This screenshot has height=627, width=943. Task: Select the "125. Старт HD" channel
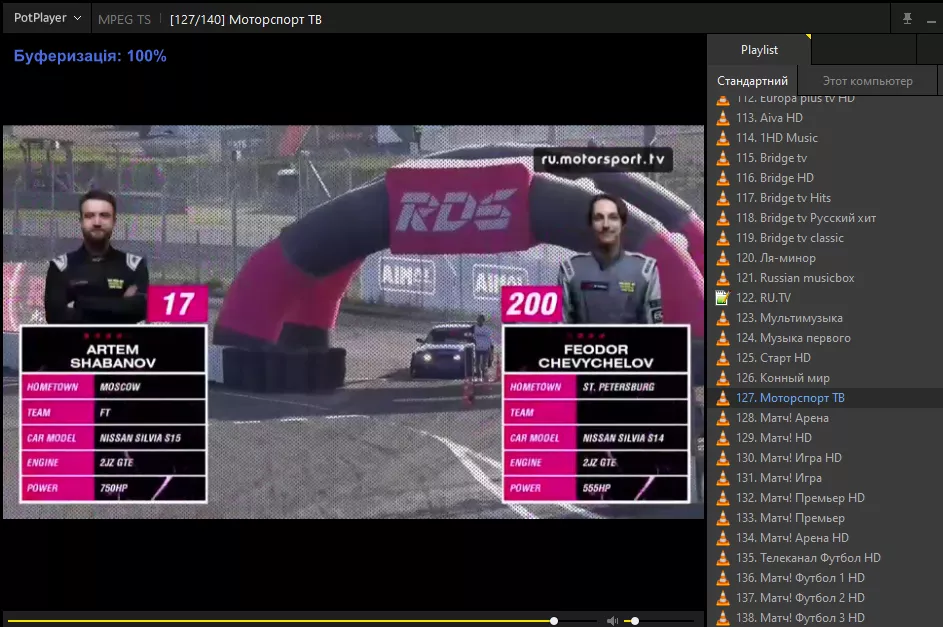tap(773, 358)
